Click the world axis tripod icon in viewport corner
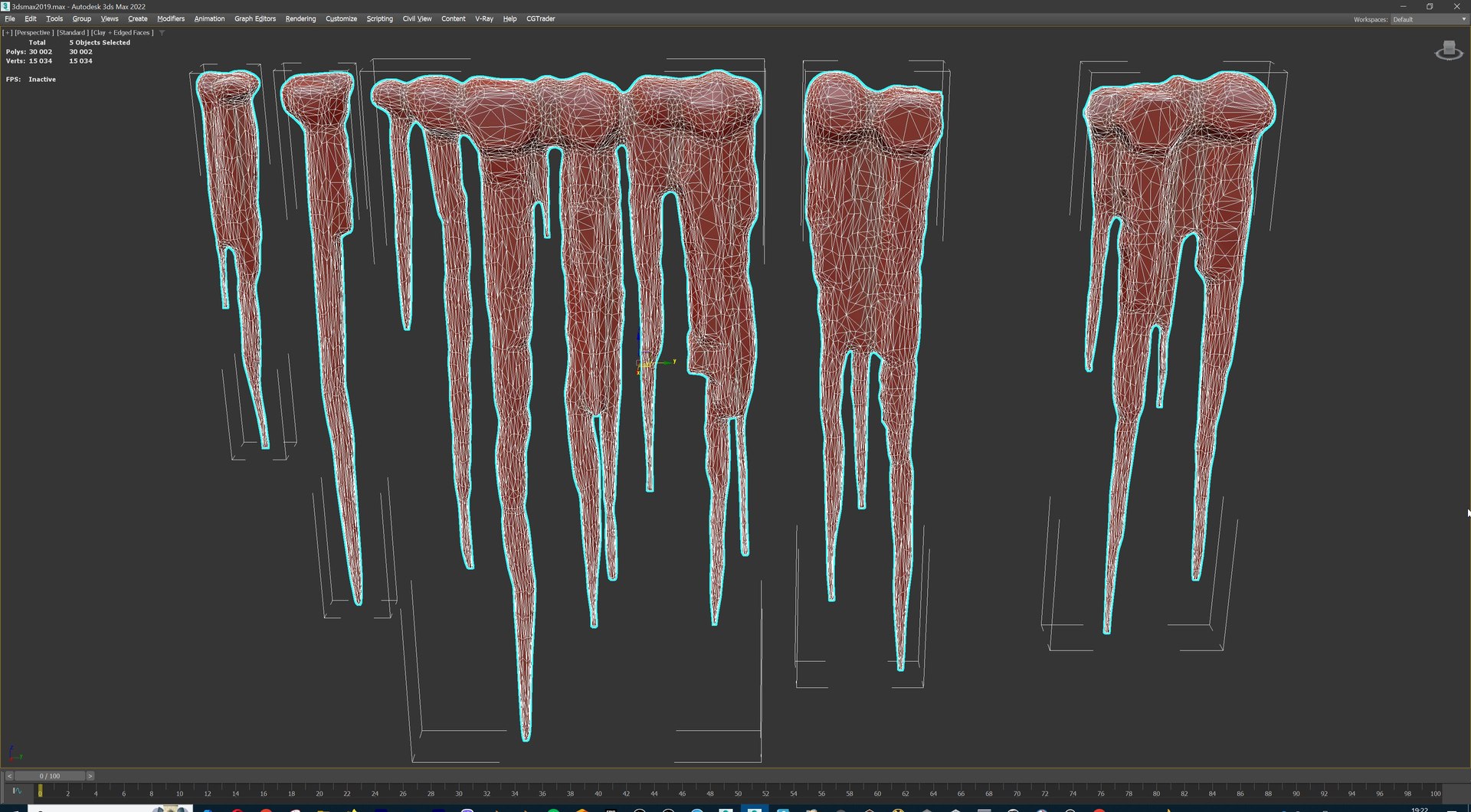The width and height of the screenshot is (1471, 812). [14, 754]
